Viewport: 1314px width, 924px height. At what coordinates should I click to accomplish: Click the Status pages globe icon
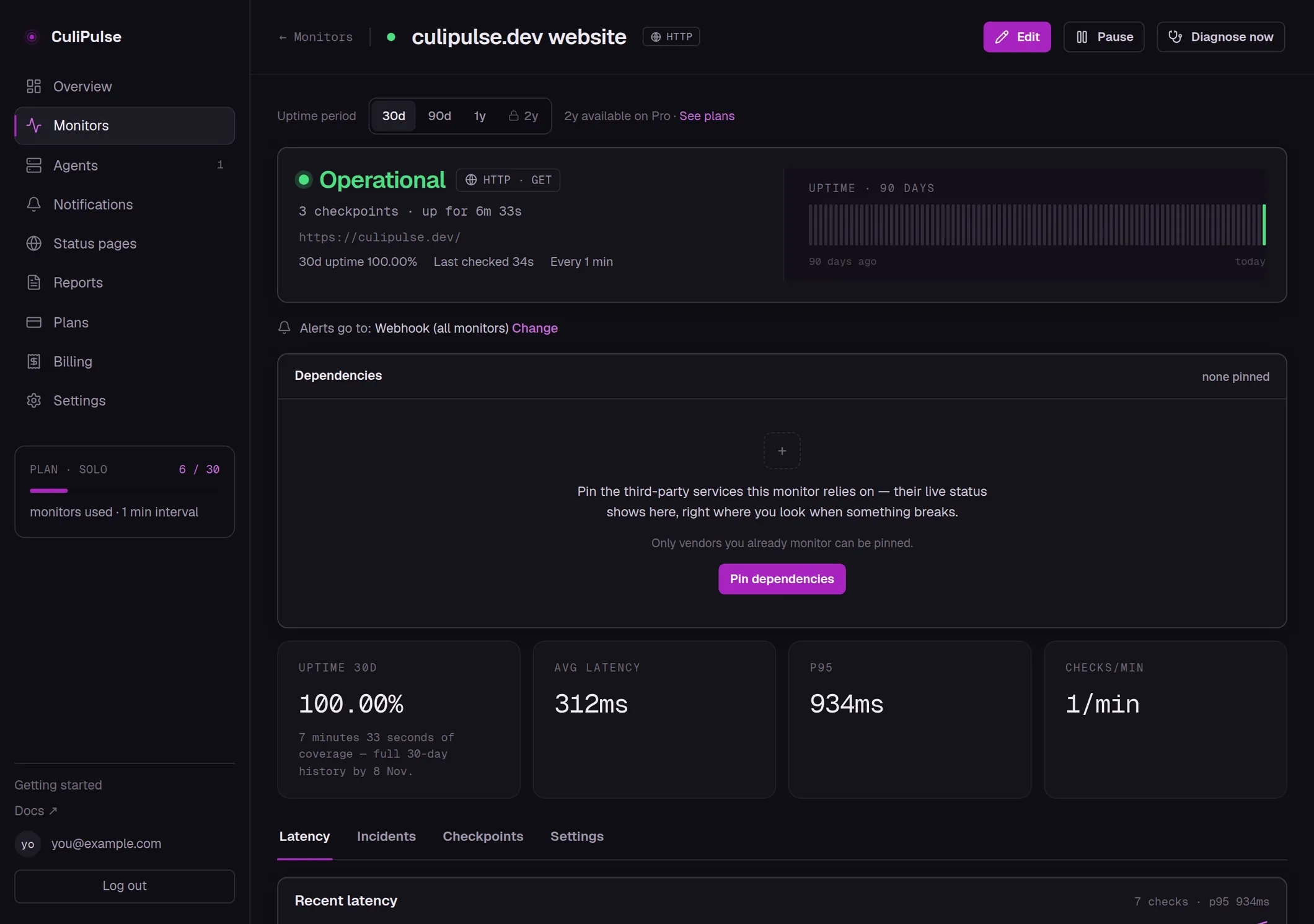tap(33, 244)
